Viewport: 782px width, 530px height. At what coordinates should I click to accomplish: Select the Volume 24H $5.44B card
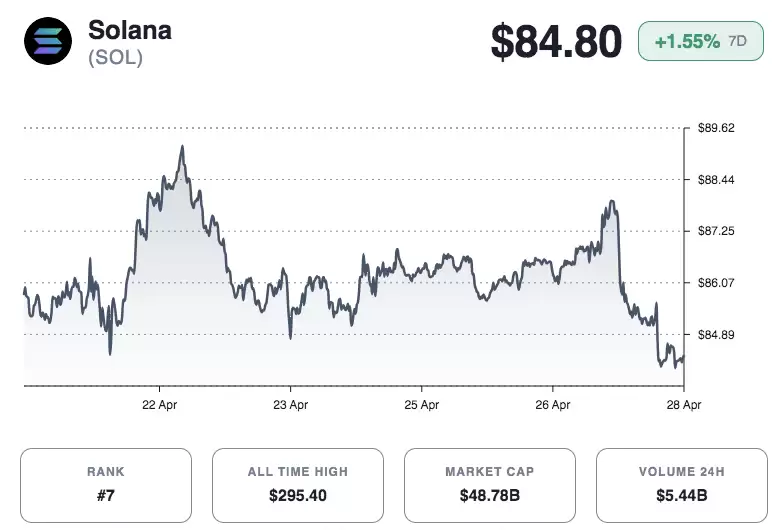[x=682, y=485]
